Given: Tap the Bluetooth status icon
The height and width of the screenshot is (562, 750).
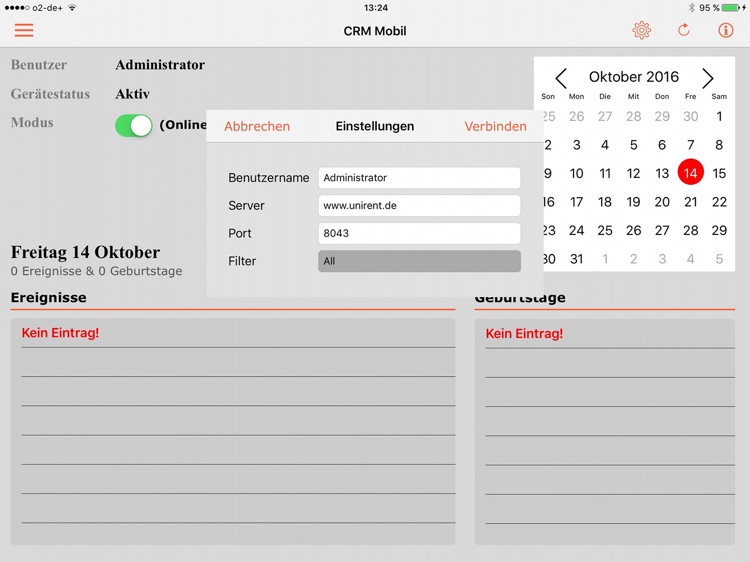Looking at the screenshot, I should pyautogui.click(x=691, y=8).
